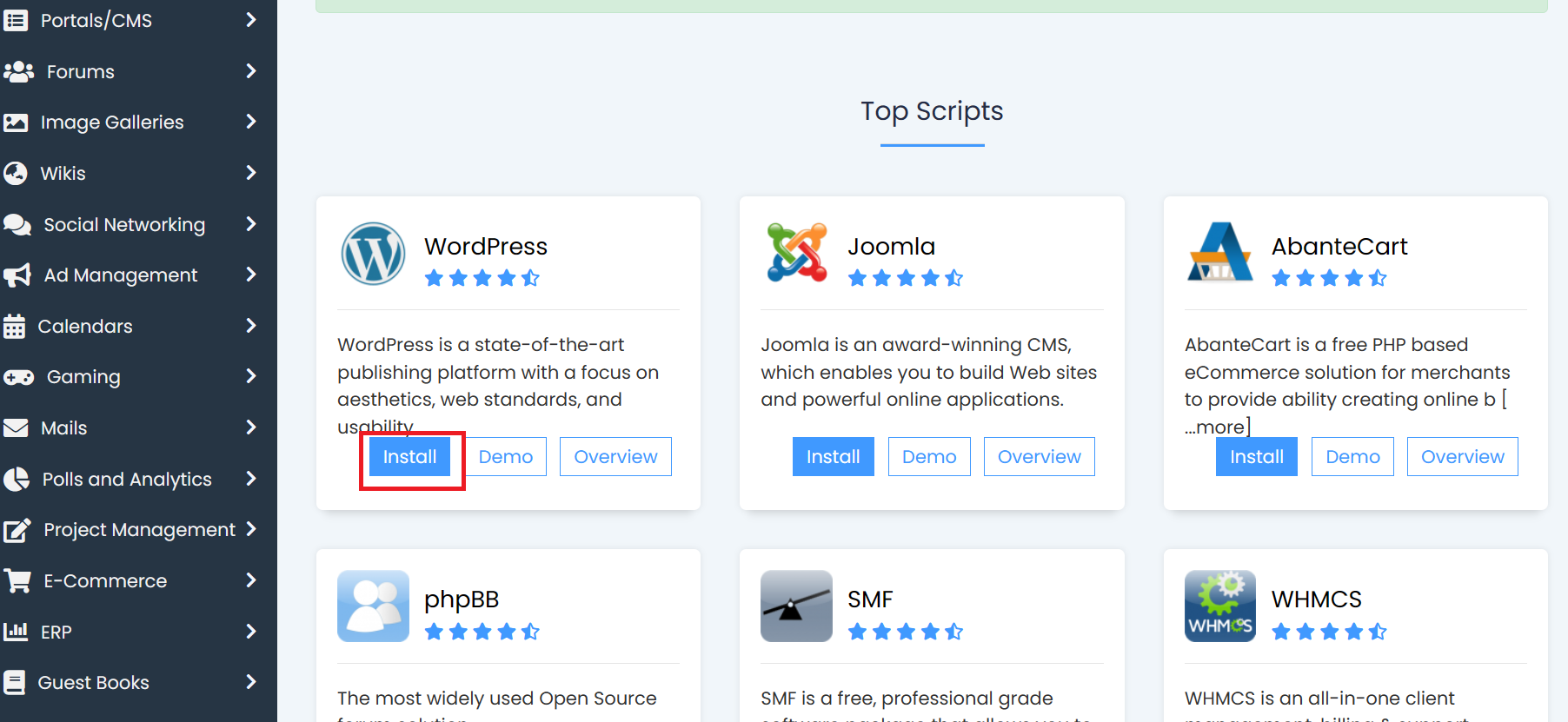Click the WordPress logo
Screen dimensions: 1568x722
click(373, 254)
